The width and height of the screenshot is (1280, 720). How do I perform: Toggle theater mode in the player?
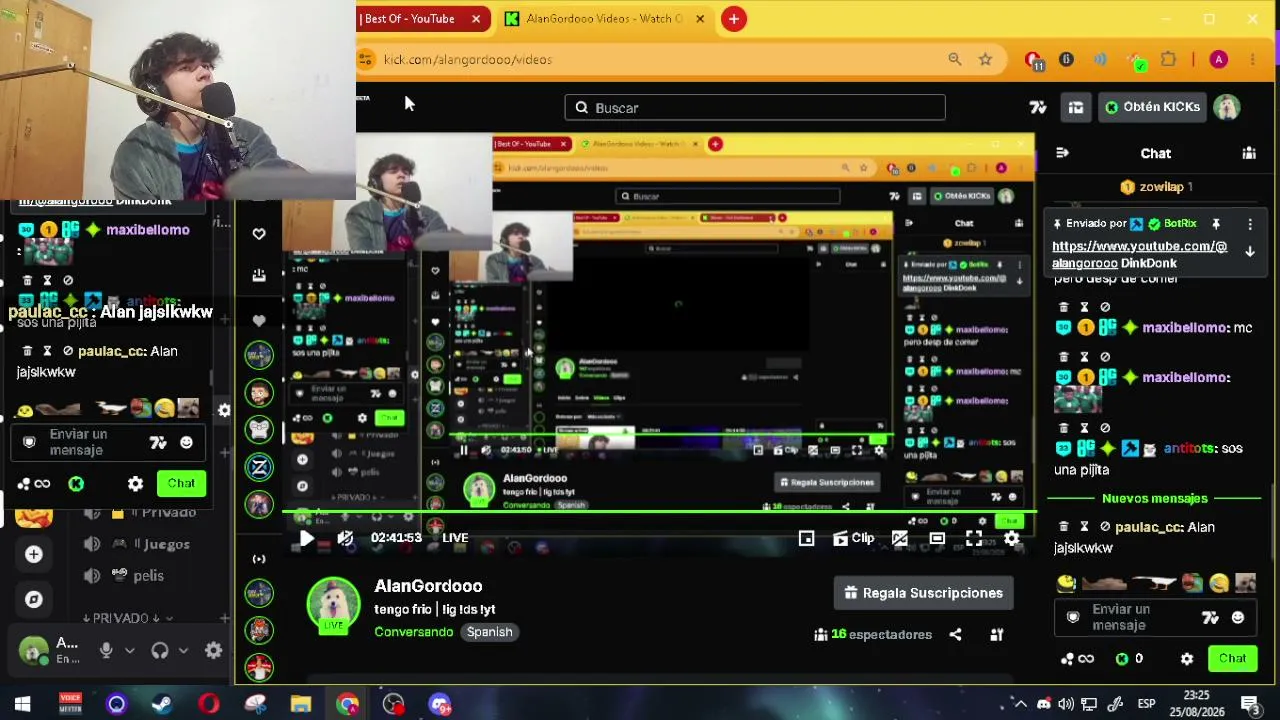pyautogui.click(x=937, y=538)
